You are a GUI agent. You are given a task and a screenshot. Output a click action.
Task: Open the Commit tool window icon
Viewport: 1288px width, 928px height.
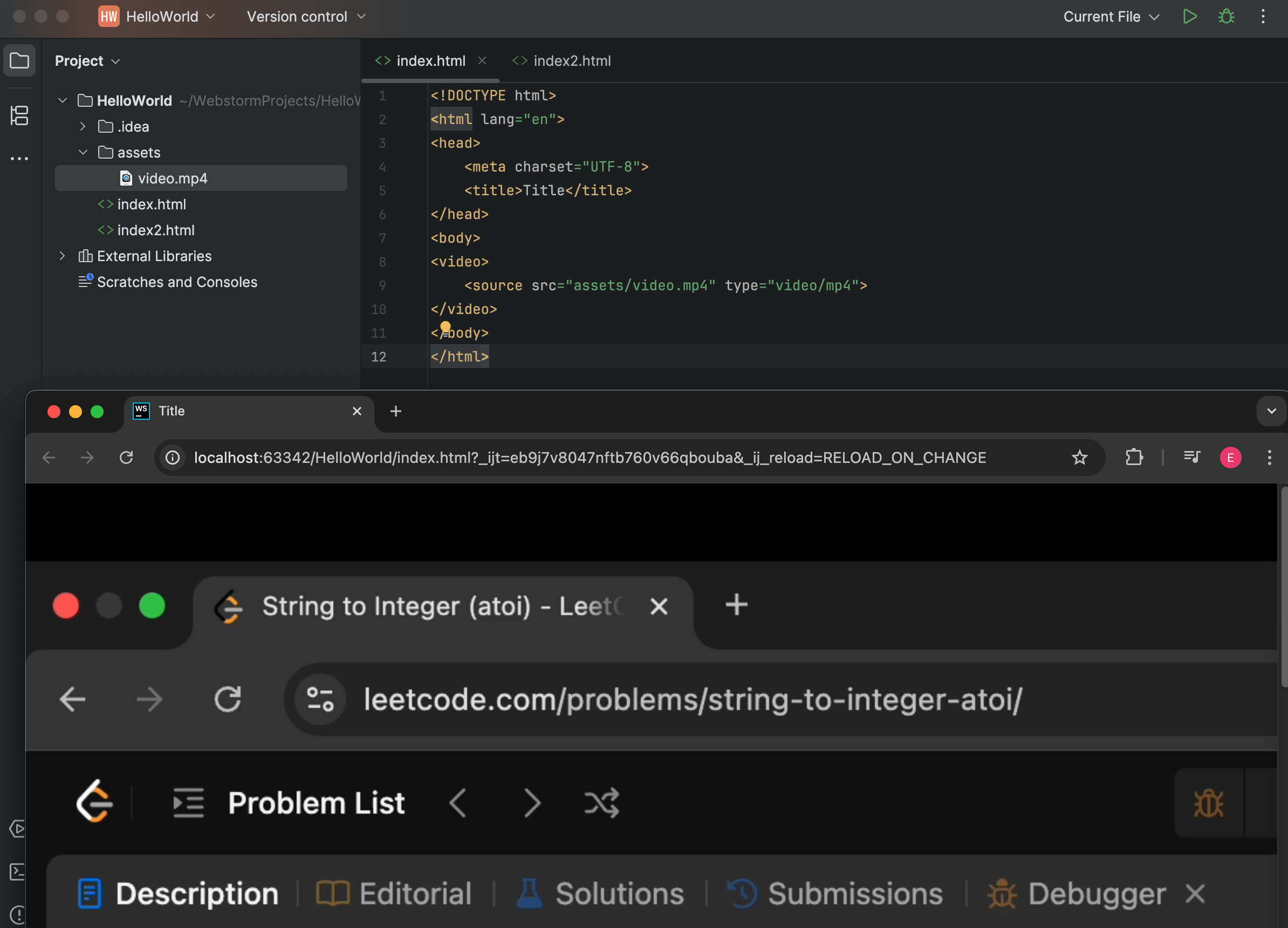coord(19,115)
